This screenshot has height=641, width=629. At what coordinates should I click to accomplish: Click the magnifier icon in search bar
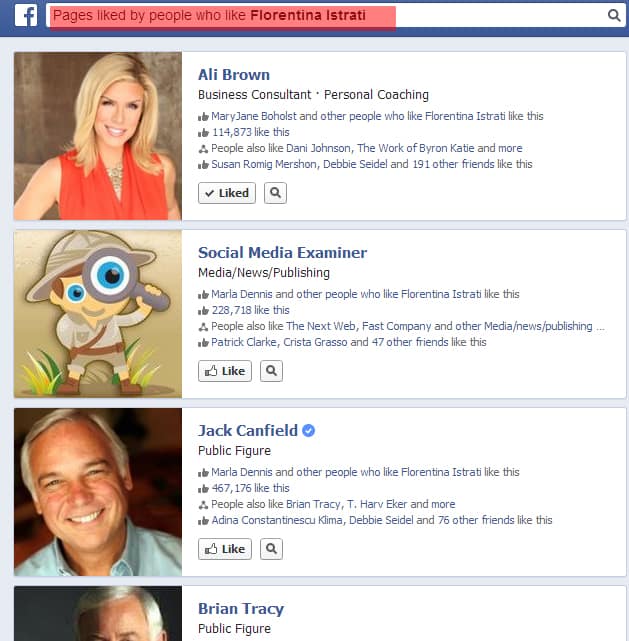pyautogui.click(x=613, y=15)
